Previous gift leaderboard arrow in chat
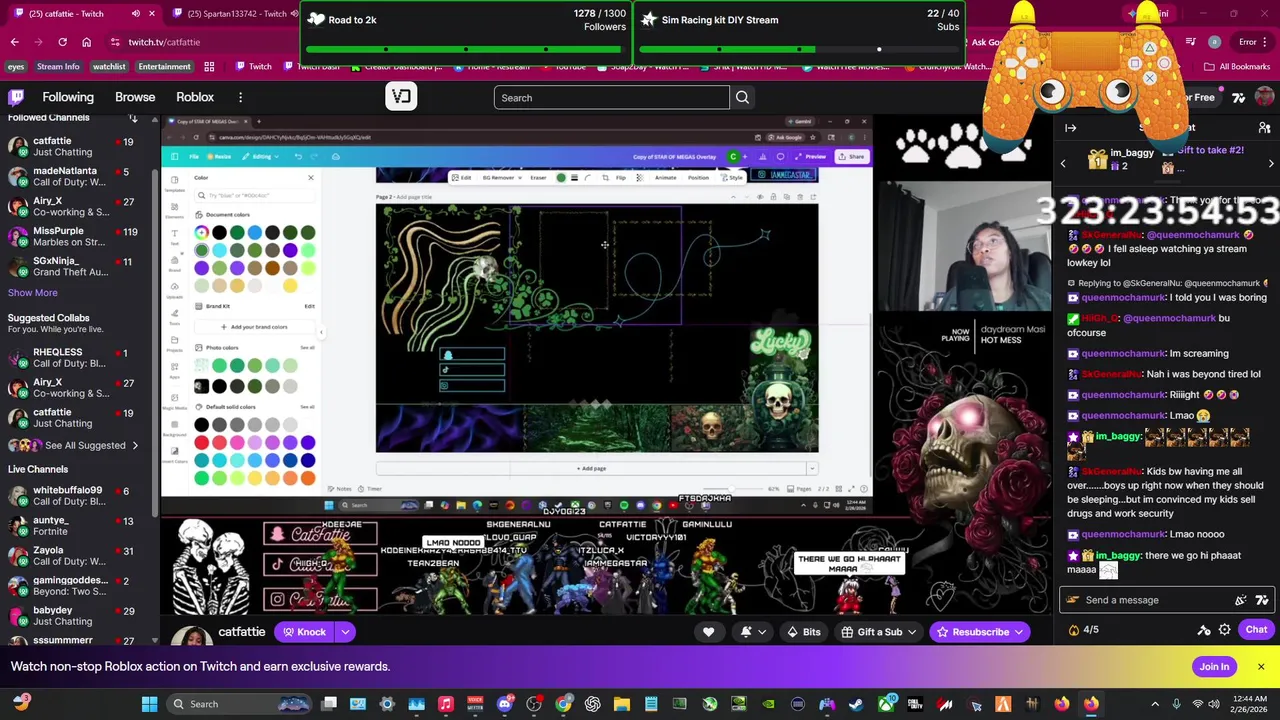Viewport: 1280px width, 720px height. 1063,163
